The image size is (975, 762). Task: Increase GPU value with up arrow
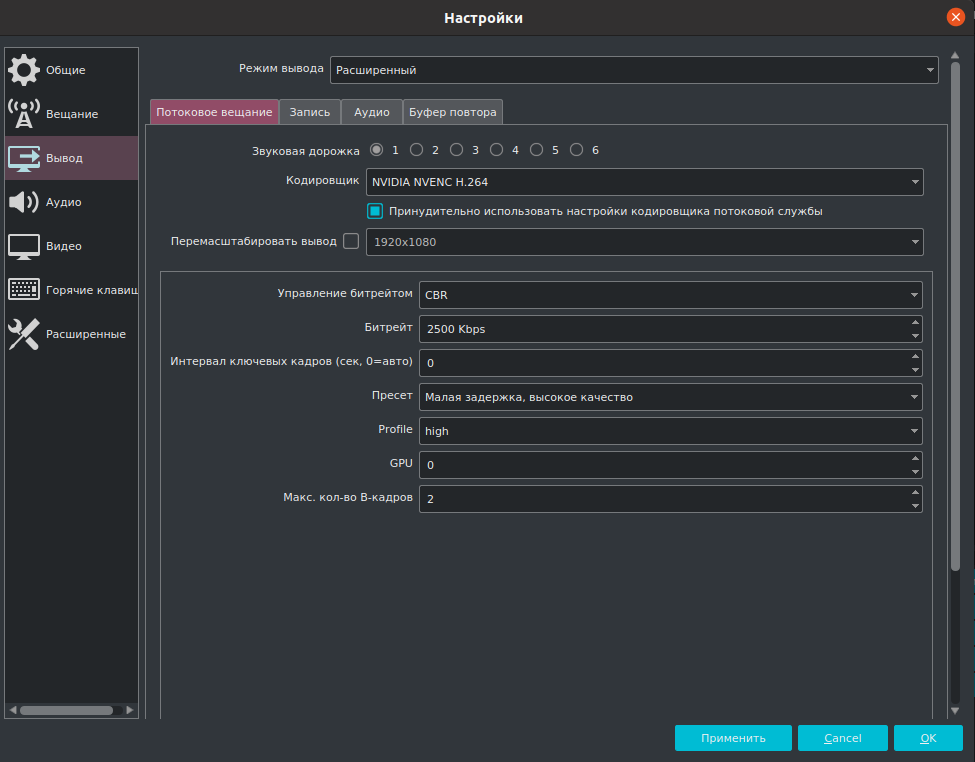(x=915, y=458)
